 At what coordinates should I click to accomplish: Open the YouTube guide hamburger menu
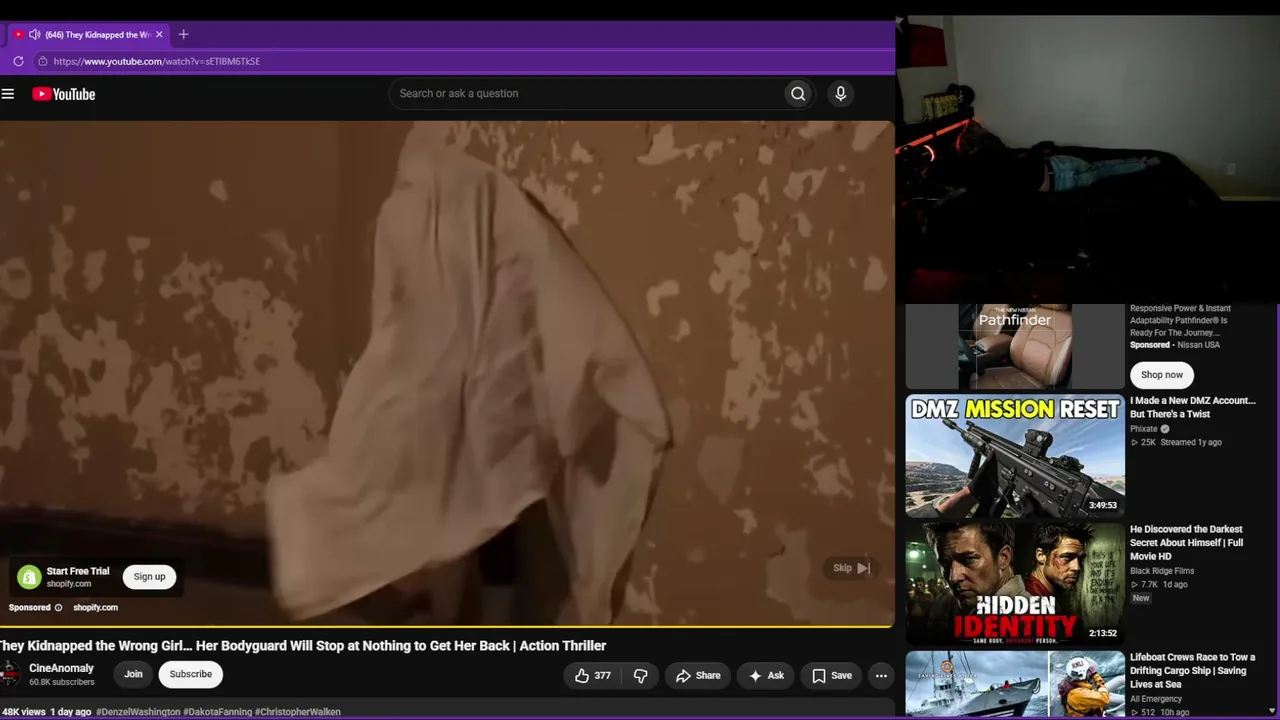coord(8,94)
